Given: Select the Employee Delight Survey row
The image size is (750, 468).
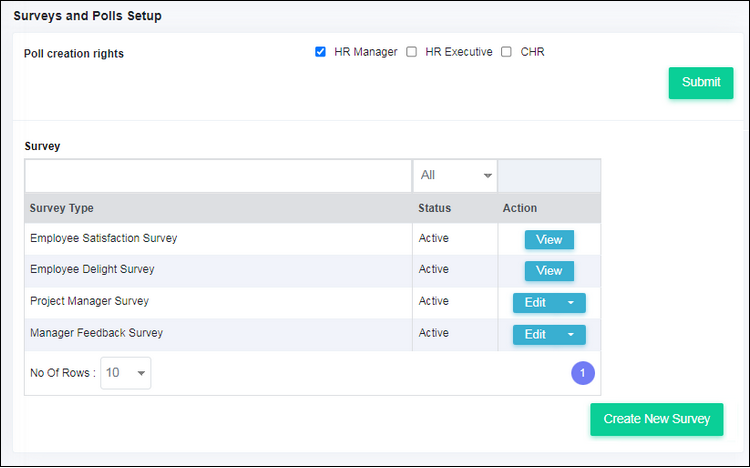Looking at the screenshot, I should click(x=313, y=271).
